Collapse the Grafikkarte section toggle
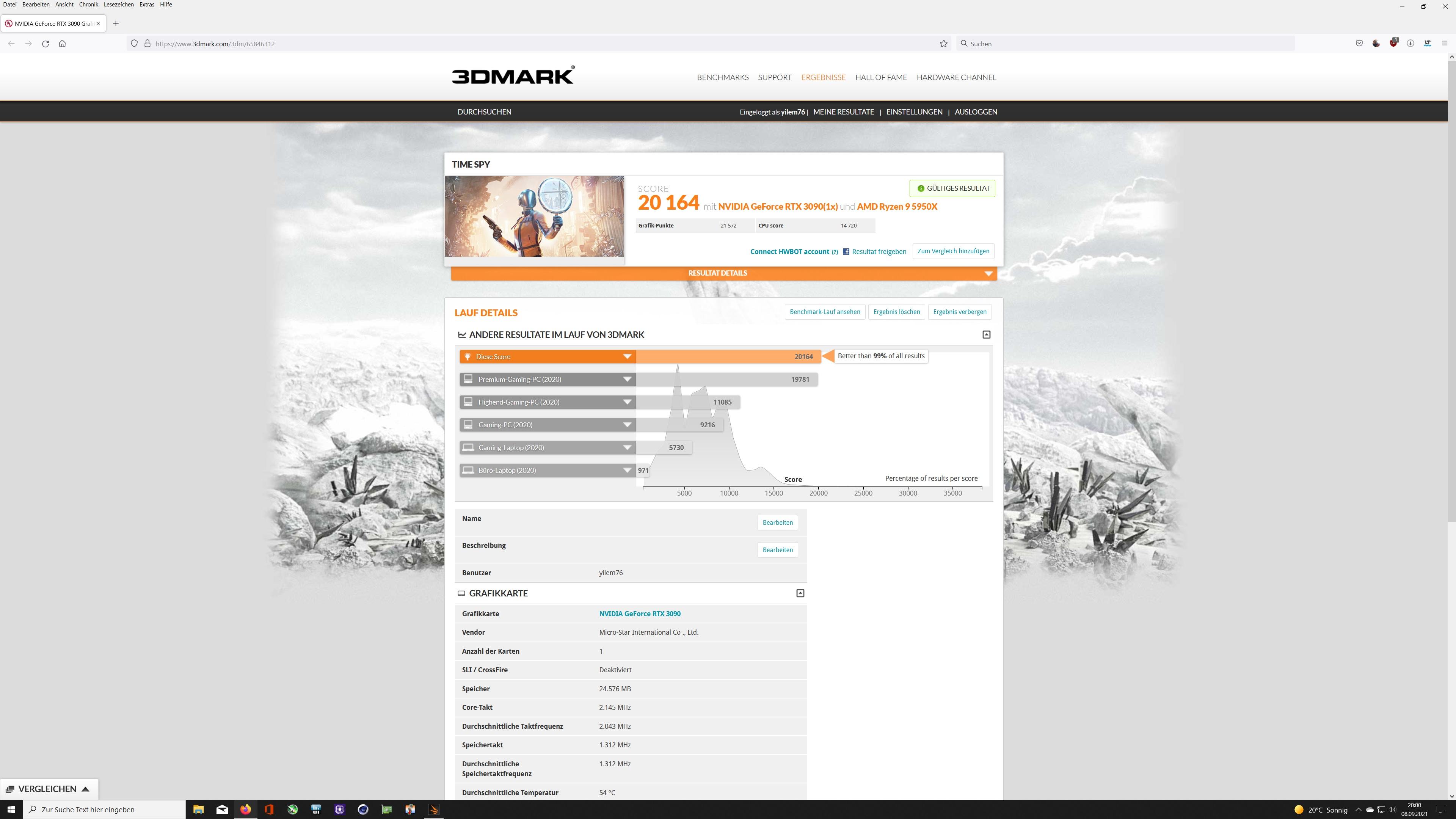The image size is (1456, 819). (x=800, y=593)
